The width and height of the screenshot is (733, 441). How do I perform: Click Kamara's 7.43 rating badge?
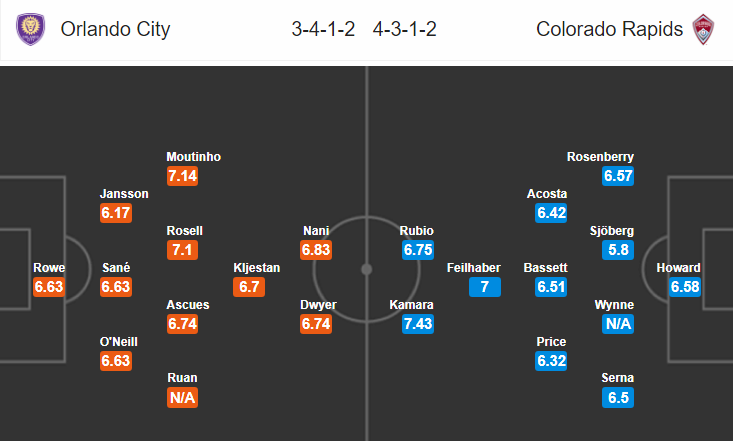(x=418, y=324)
